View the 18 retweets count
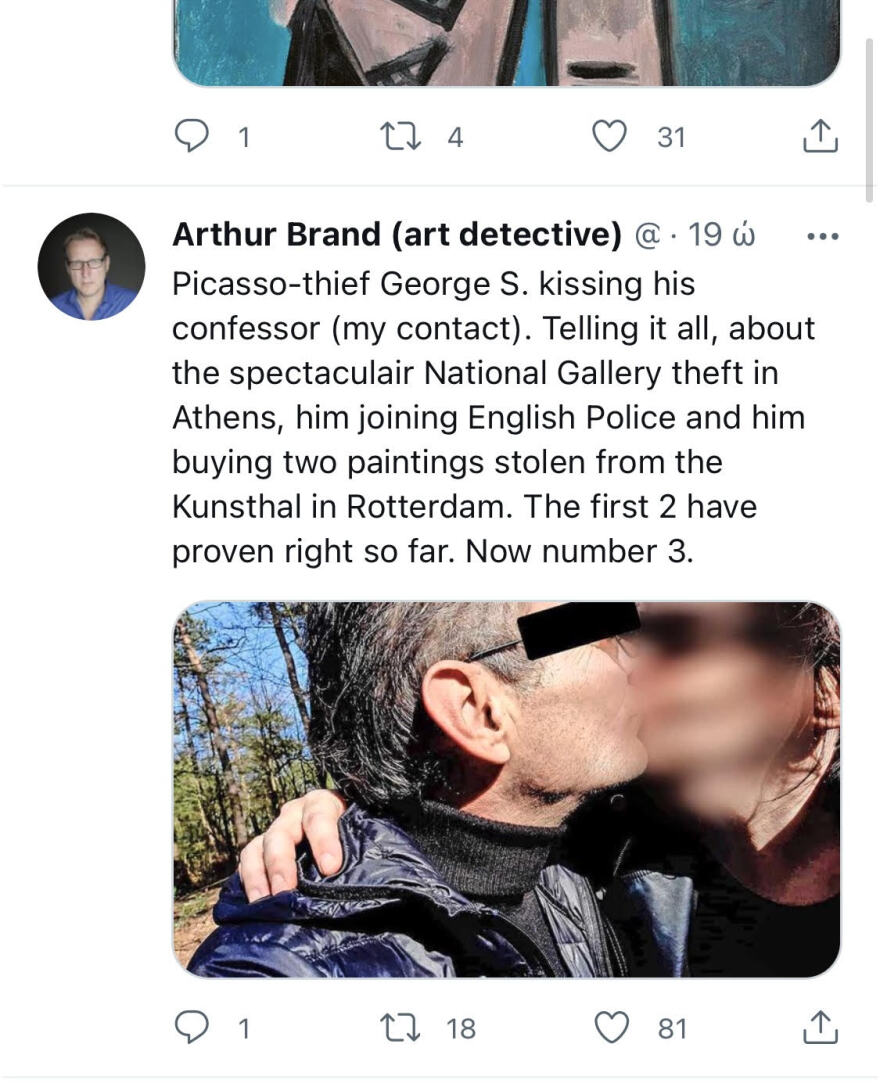The image size is (880, 1087). click(461, 1029)
